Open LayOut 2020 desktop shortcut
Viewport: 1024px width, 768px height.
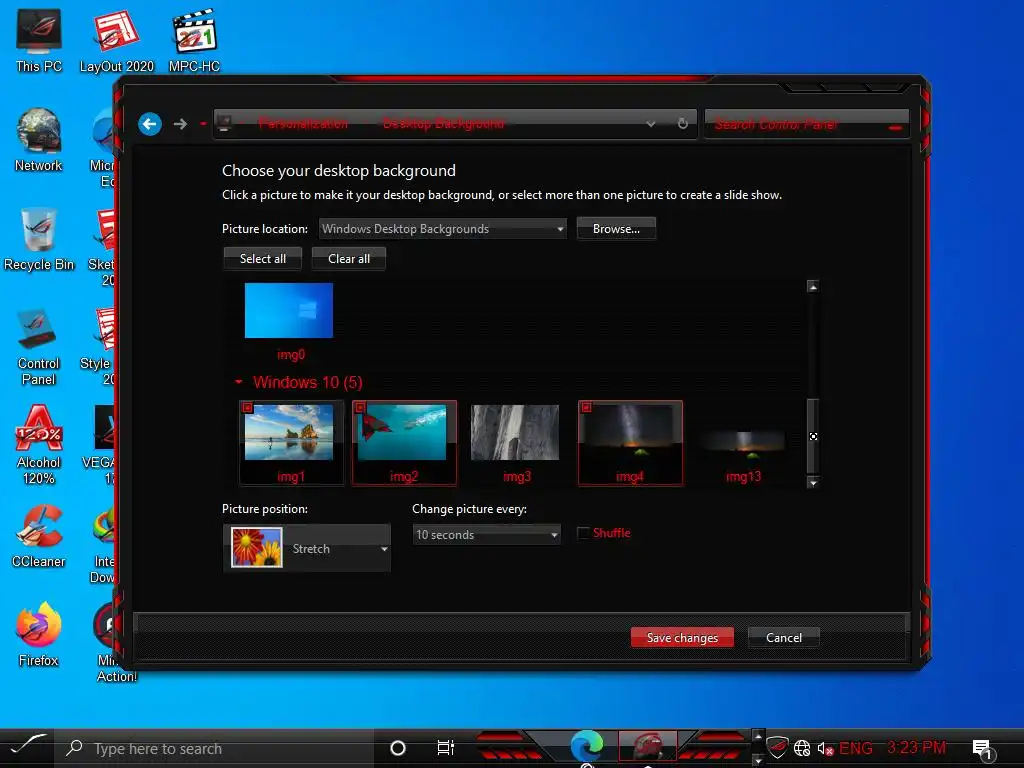(x=116, y=41)
